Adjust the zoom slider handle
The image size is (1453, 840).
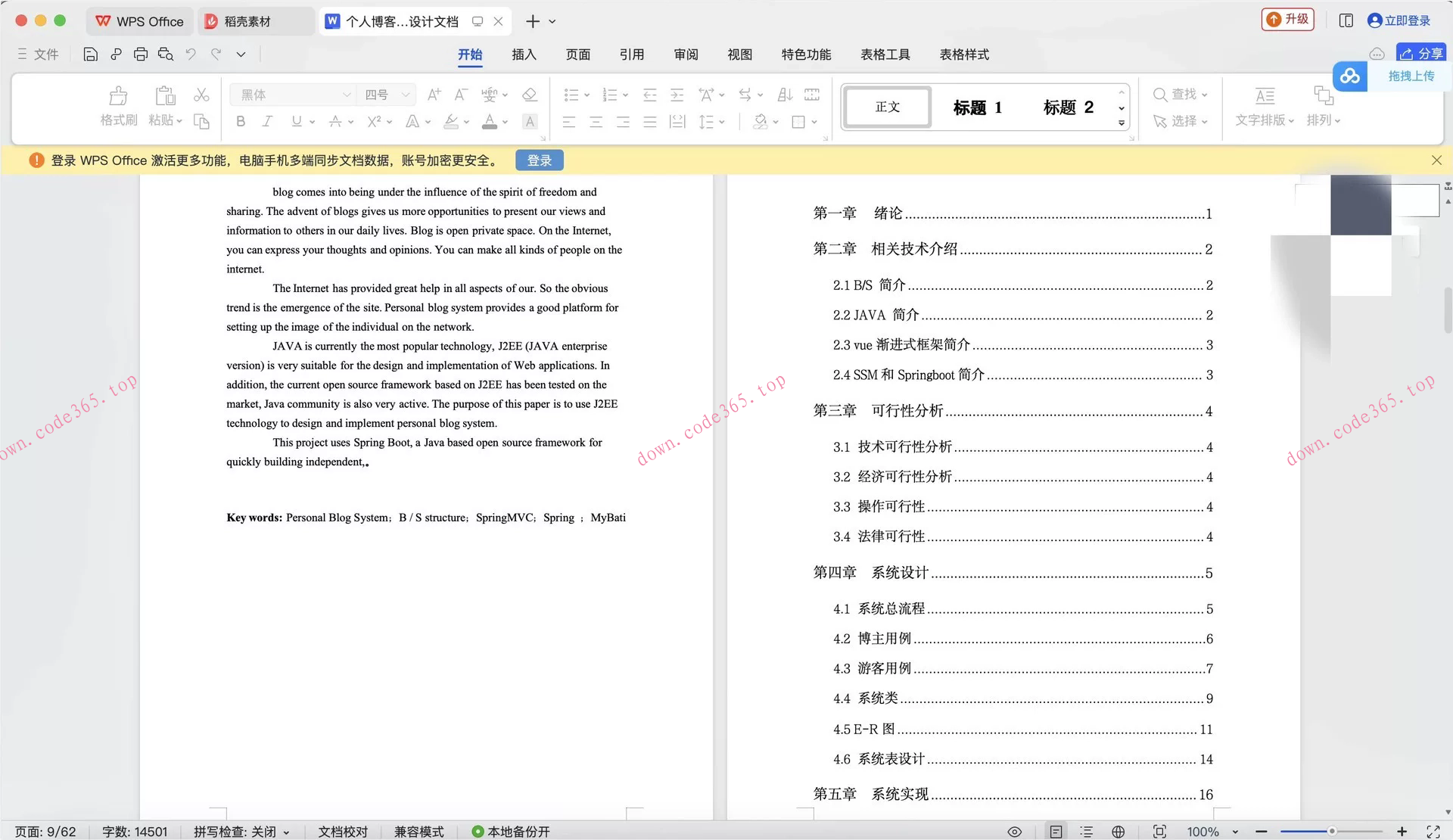click(1331, 832)
